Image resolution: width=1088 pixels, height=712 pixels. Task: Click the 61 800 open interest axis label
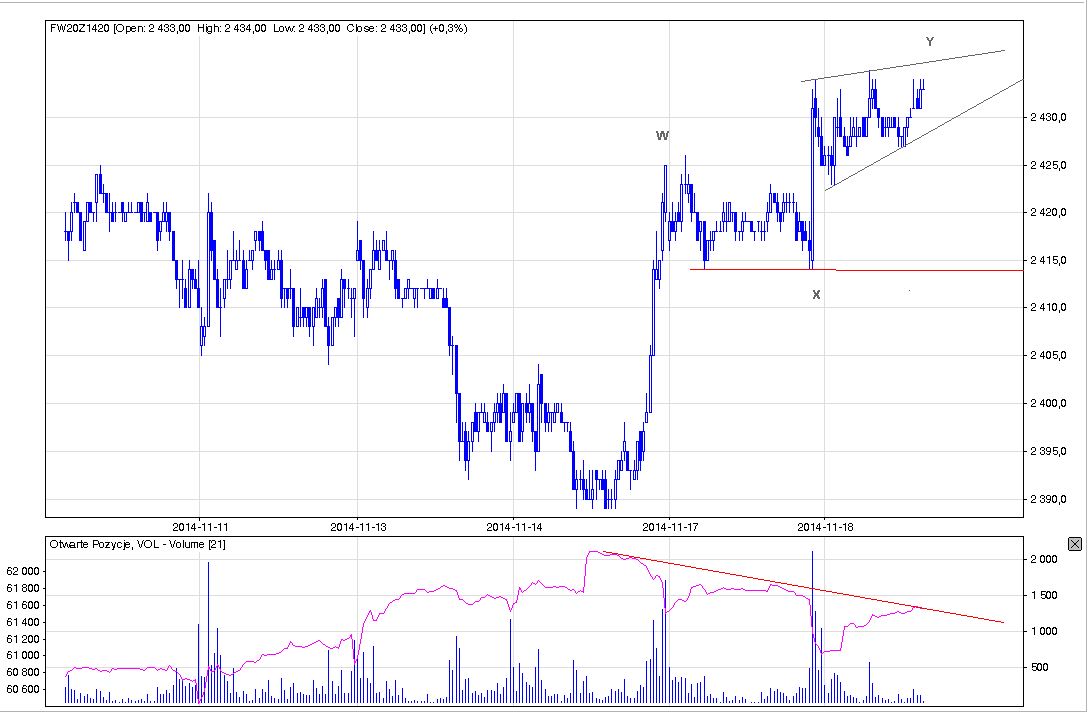coord(23,588)
